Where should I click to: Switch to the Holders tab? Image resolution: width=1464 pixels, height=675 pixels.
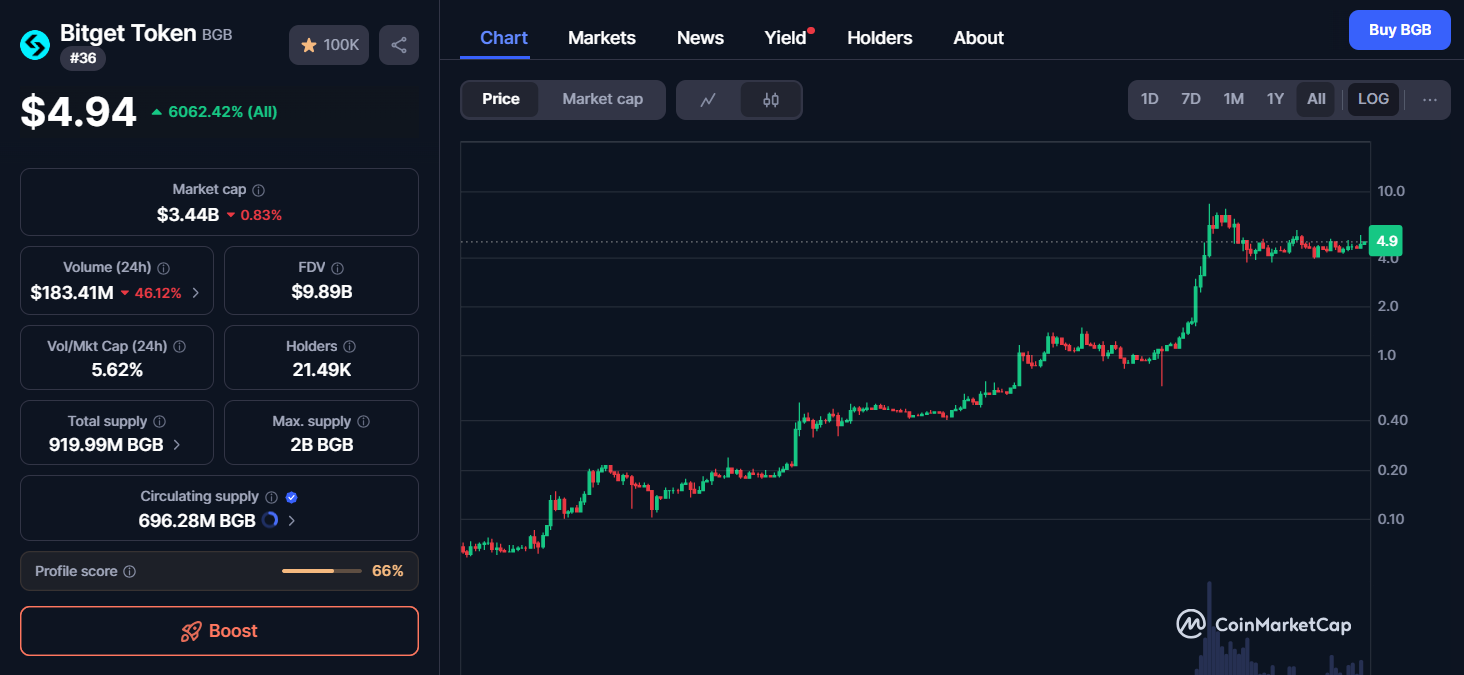(880, 38)
